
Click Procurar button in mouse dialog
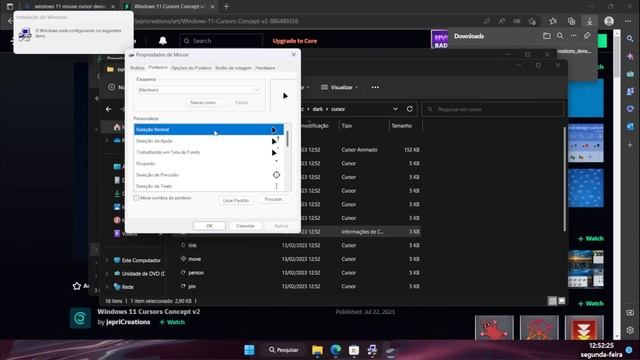coord(274,200)
